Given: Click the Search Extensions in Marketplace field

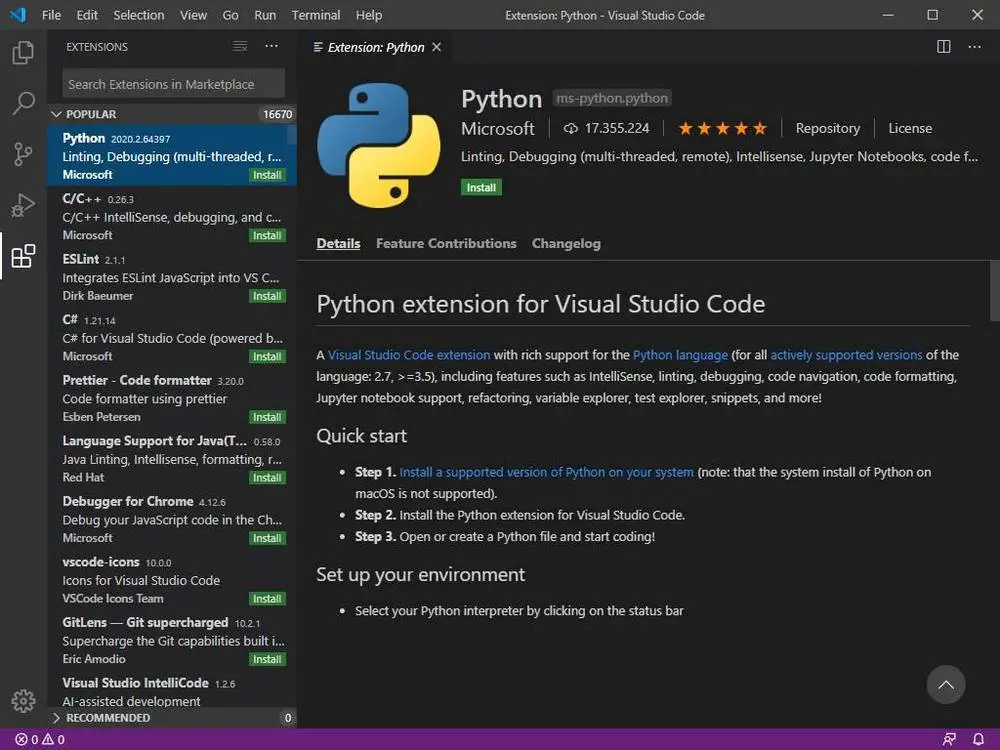Looking at the screenshot, I should coord(173,84).
